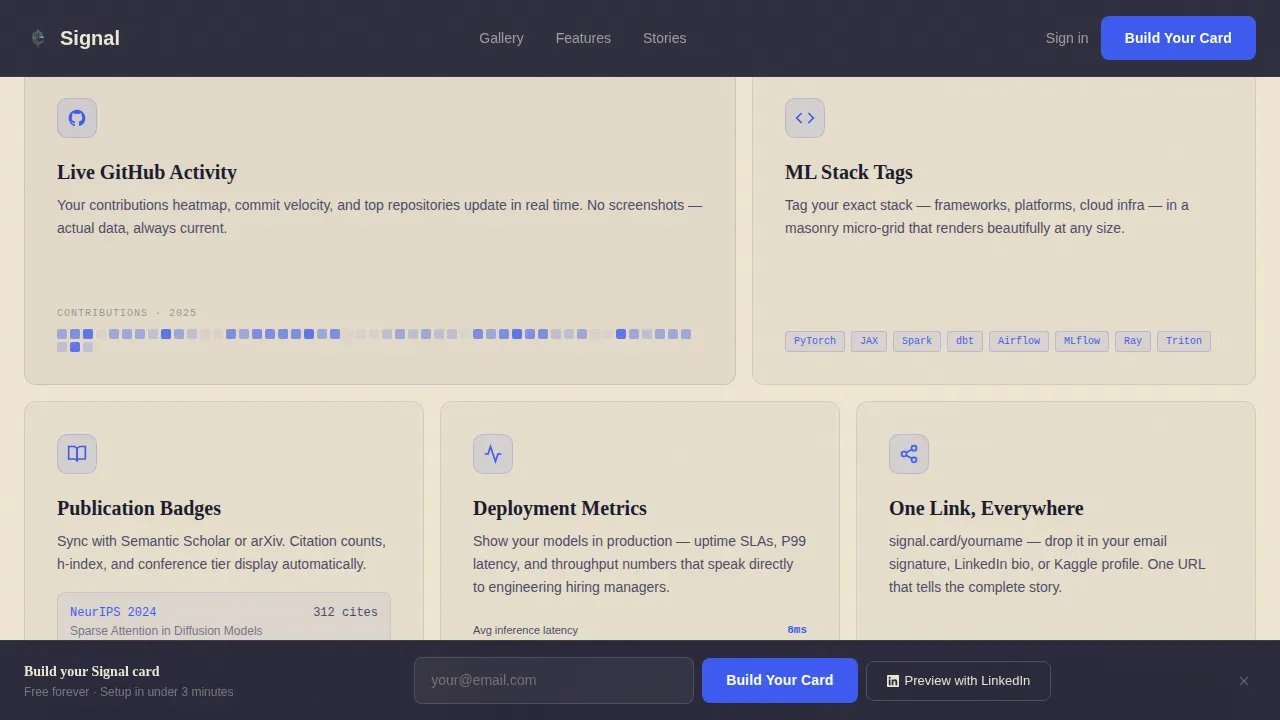Click the CONTRIBUTIONS · 2025 label
Screen dimensions: 1280x720
click(127, 313)
